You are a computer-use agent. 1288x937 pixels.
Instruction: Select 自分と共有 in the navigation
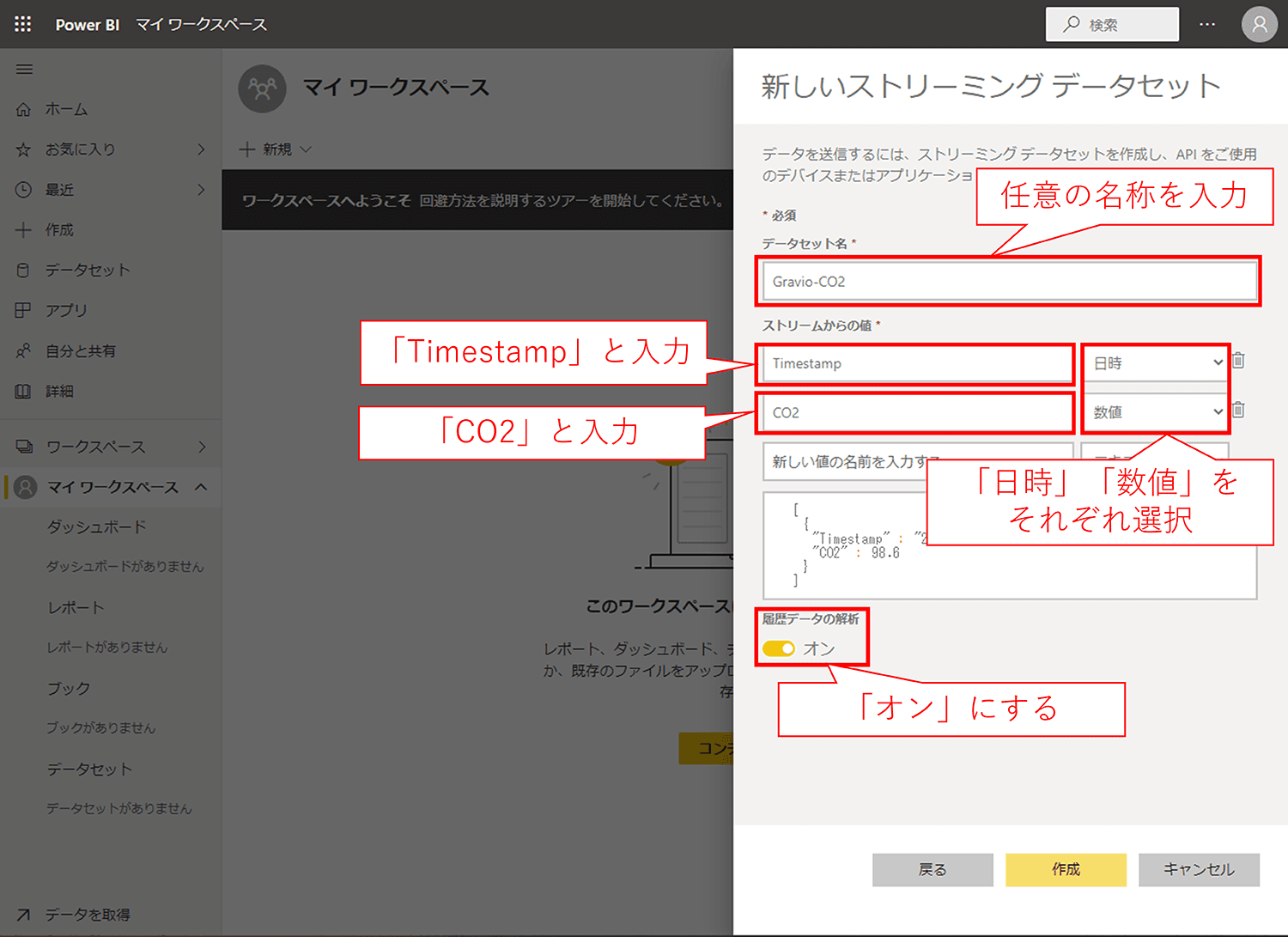coord(81,350)
